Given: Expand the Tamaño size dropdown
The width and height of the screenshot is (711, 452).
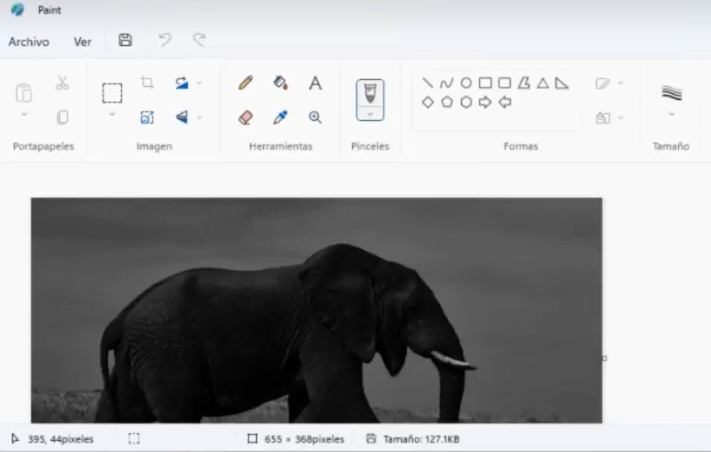Looking at the screenshot, I should tap(671, 114).
